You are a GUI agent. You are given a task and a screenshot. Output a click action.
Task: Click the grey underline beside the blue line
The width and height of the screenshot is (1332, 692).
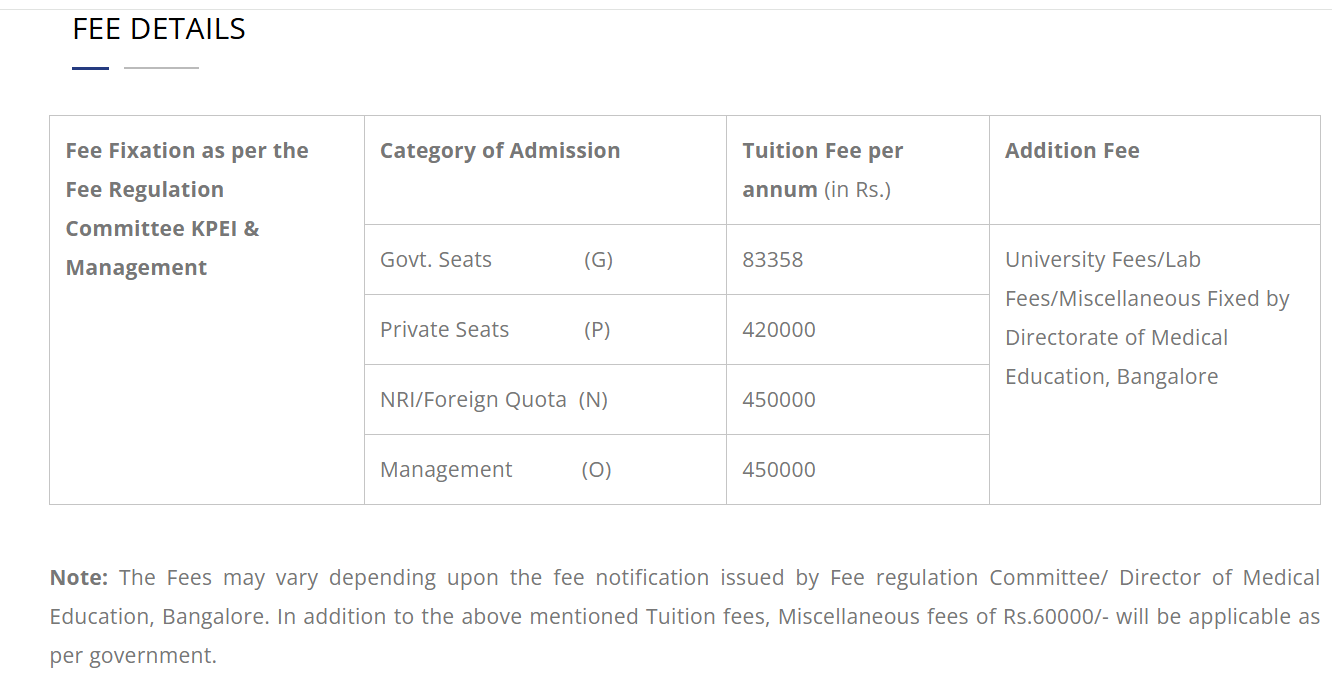click(x=161, y=68)
